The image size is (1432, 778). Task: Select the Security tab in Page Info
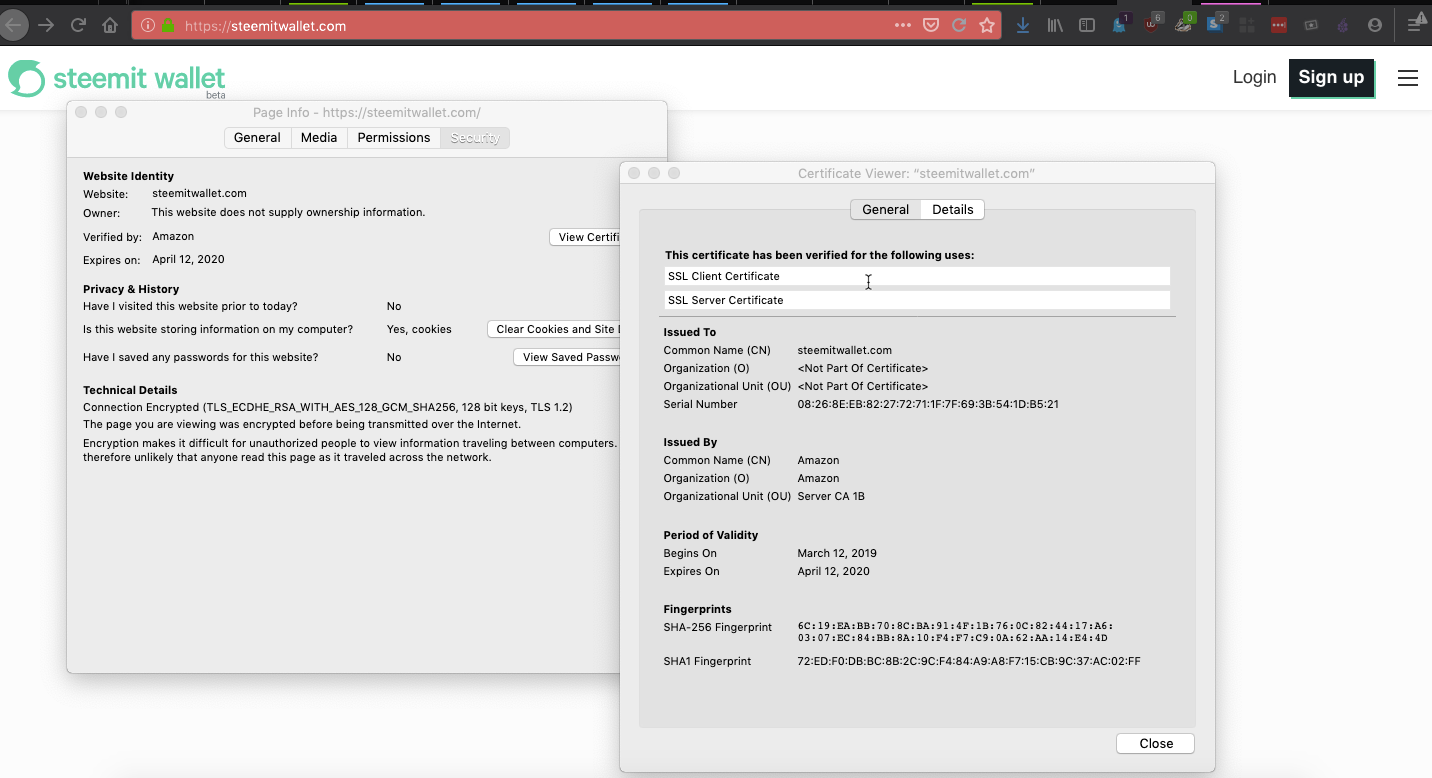click(475, 138)
